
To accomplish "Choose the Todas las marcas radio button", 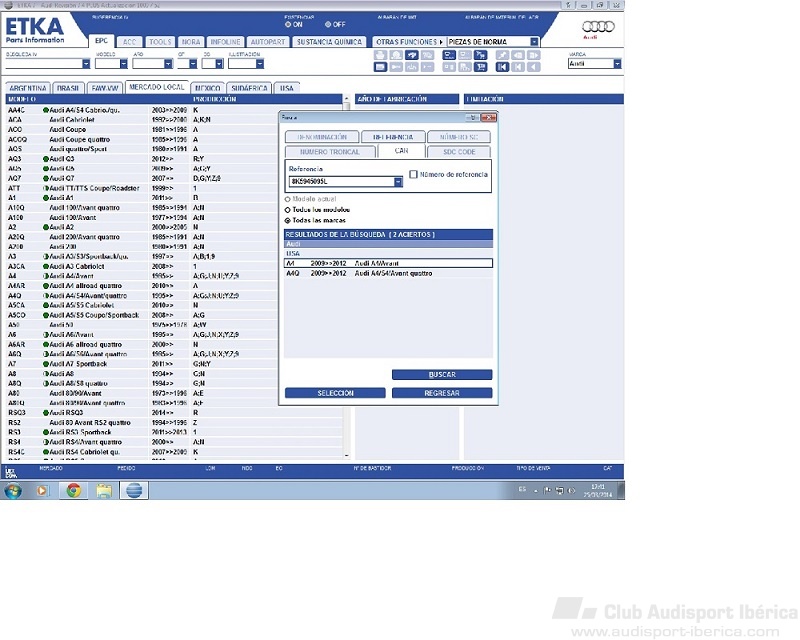I will click(x=287, y=220).
